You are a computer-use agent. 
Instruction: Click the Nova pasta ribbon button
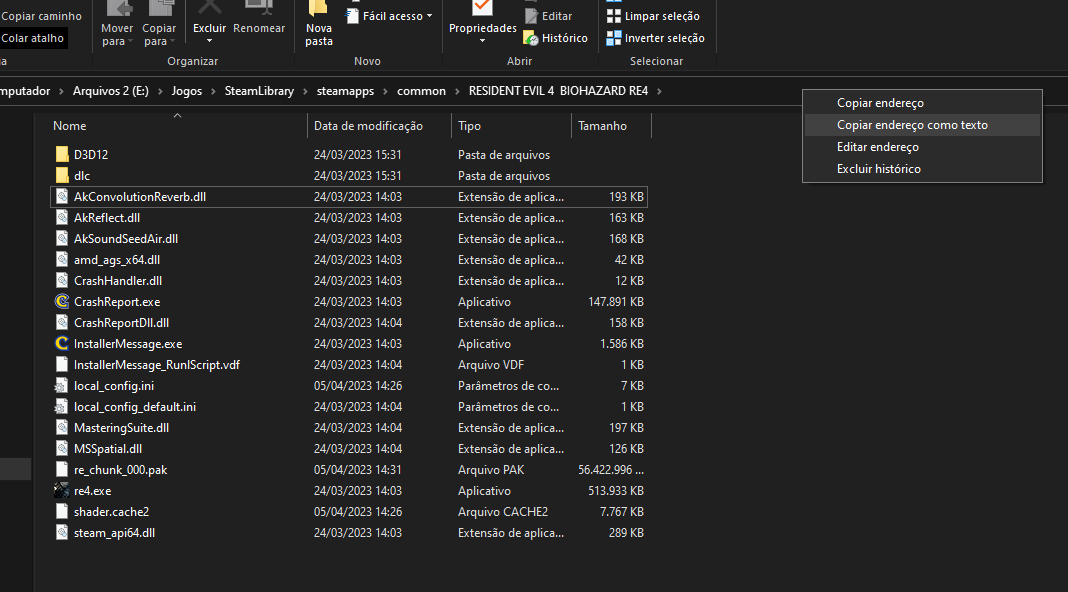pos(319,25)
